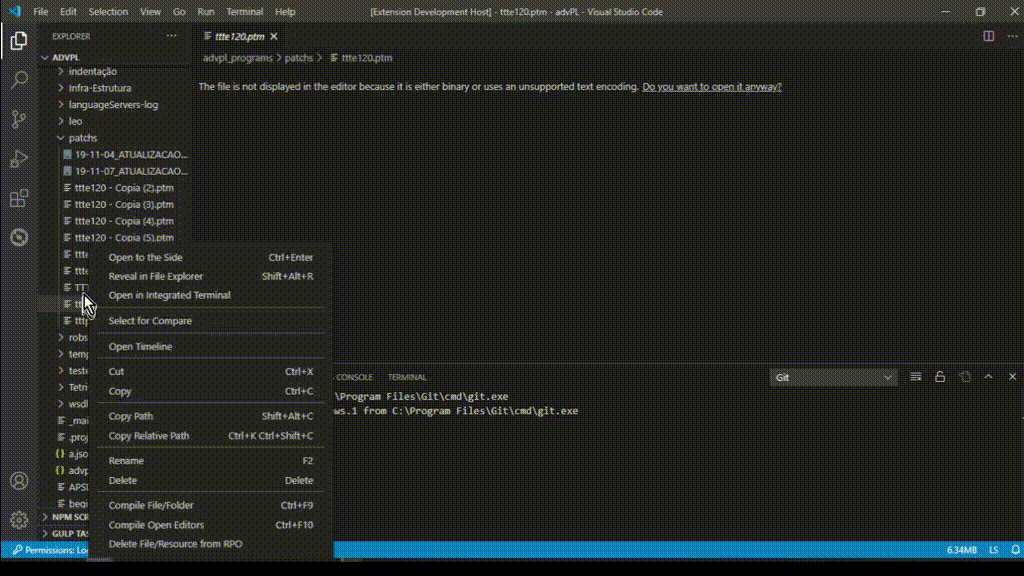The height and width of the screenshot is (576, 1024).
Task: Expand the Gulp Tasks section
Action: click(x=65, y=534)
